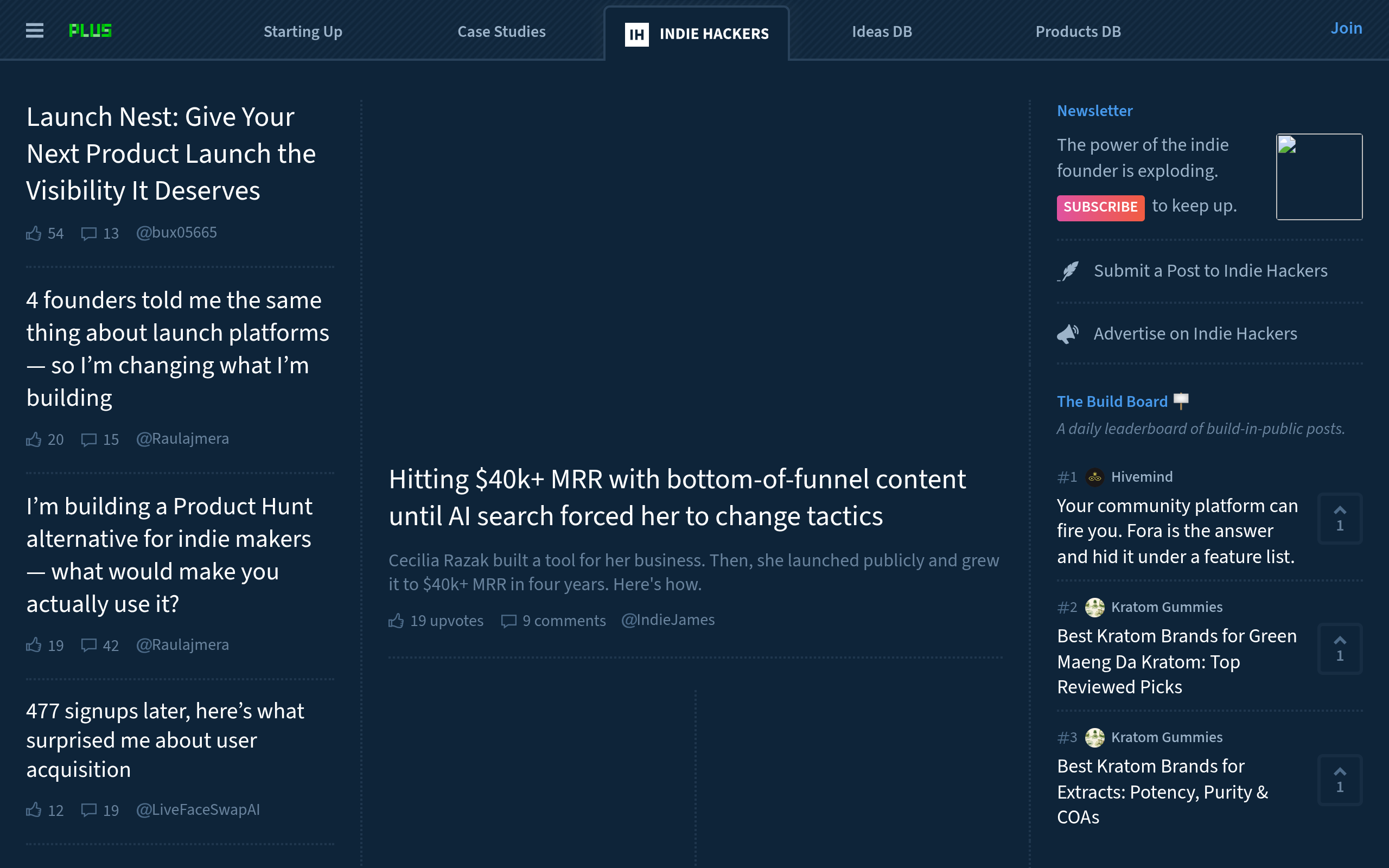View @Raulajmera on Product Hunt alternative post
Image resolution: width=1389 pixels, height=868 pixels.
coord(182,644)
